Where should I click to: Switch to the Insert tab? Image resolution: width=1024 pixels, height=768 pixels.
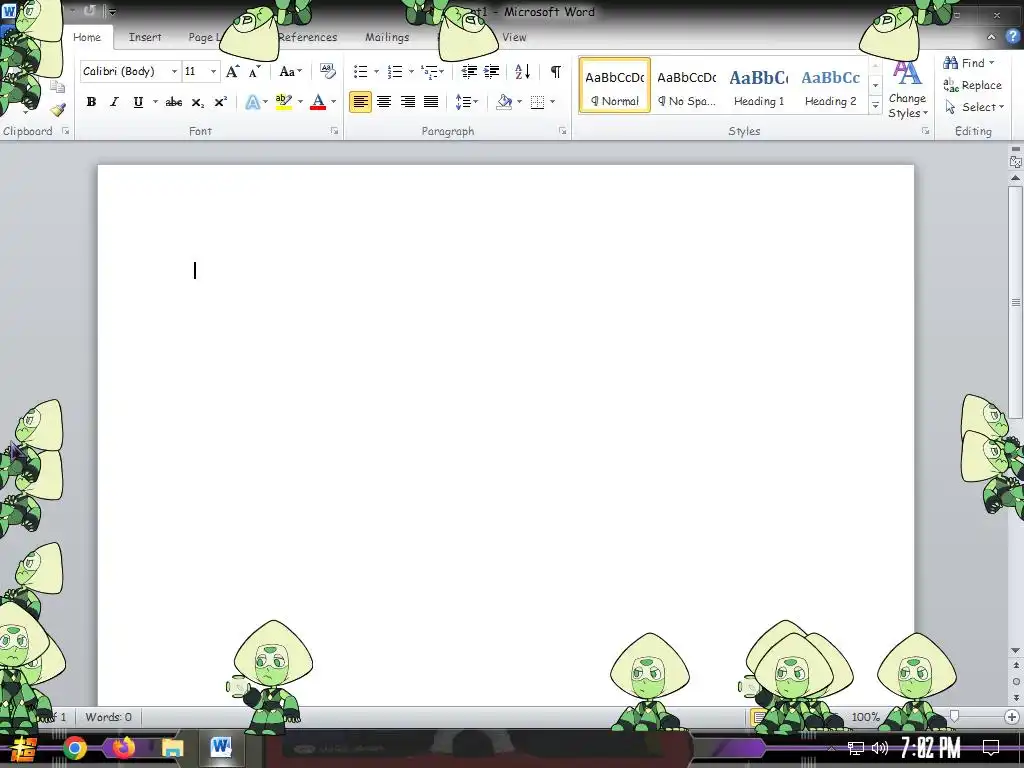145,37
